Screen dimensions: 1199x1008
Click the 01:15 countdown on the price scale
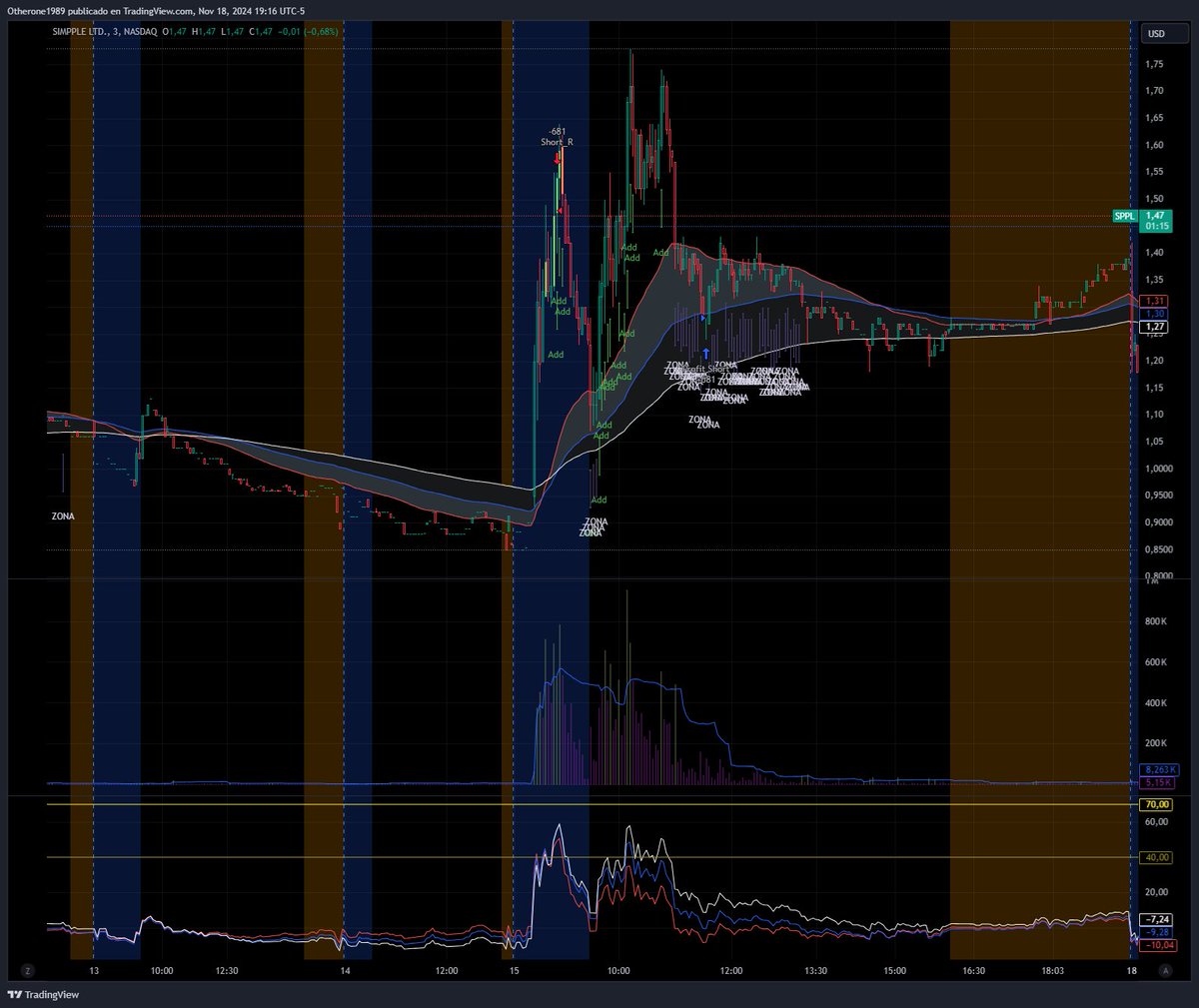(x=1155, y=227)
